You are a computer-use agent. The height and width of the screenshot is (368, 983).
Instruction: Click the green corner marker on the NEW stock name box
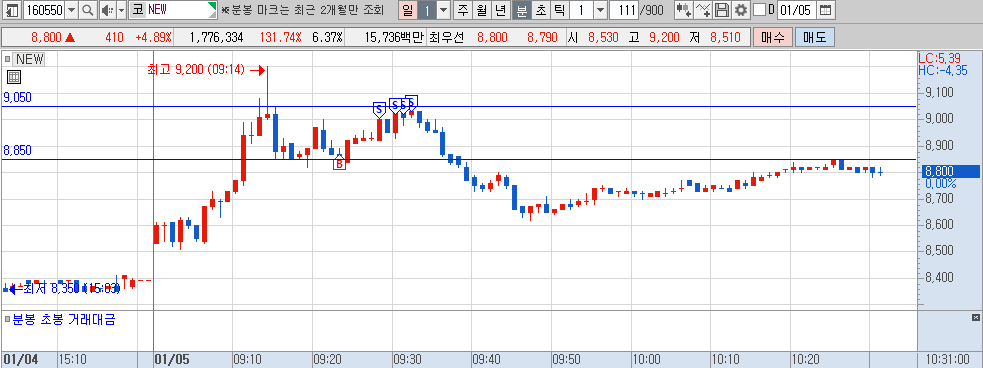(x=213, y=6)
